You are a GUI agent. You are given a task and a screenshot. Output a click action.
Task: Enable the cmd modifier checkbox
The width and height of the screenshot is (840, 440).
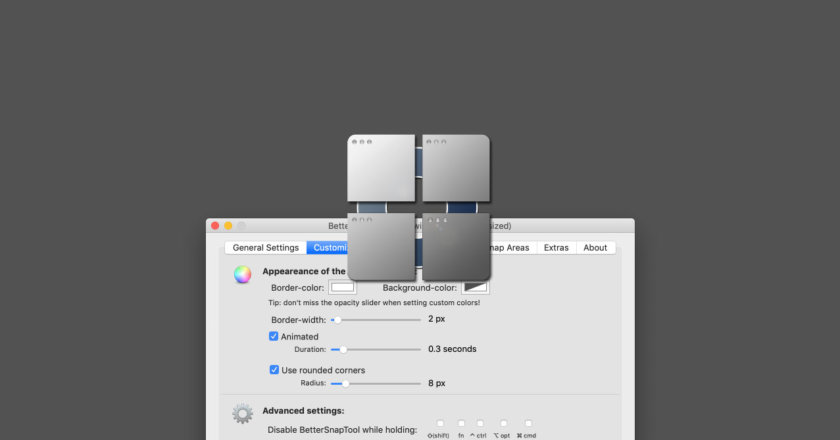click(x=528, y=423)
